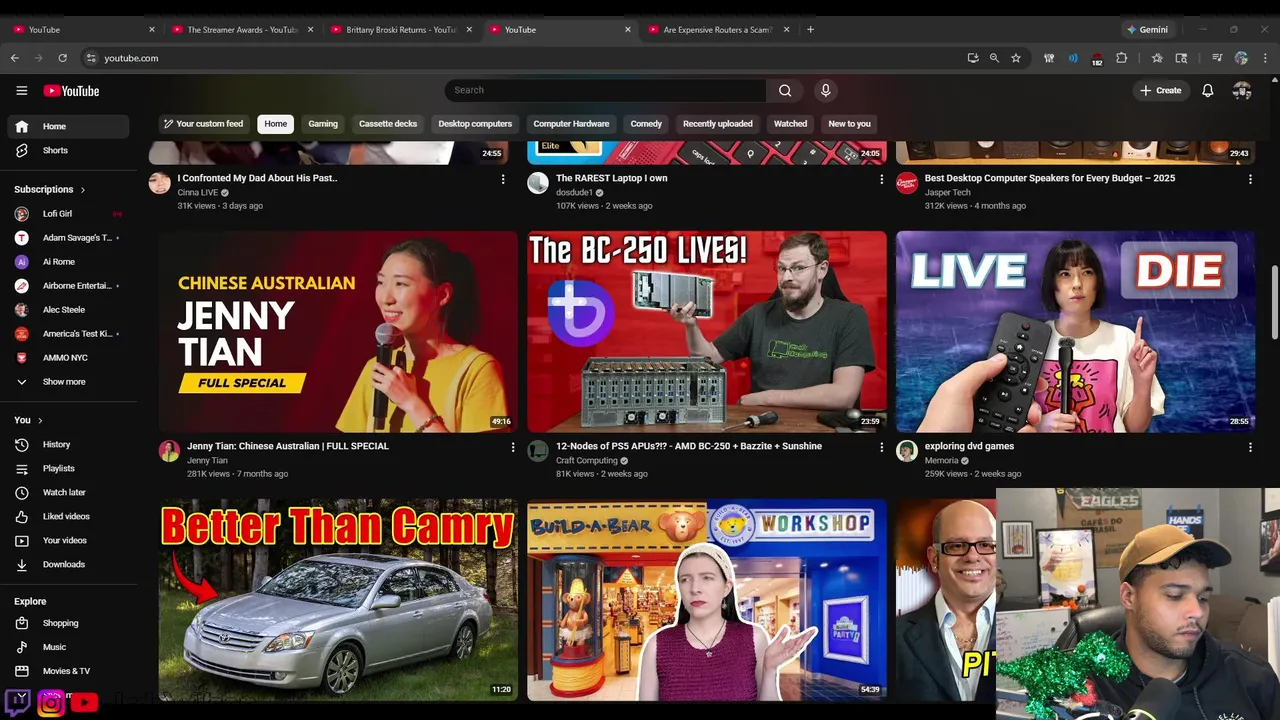
Task: Select the Computer Hardware filter chip
Action: (x=571, y=124)
